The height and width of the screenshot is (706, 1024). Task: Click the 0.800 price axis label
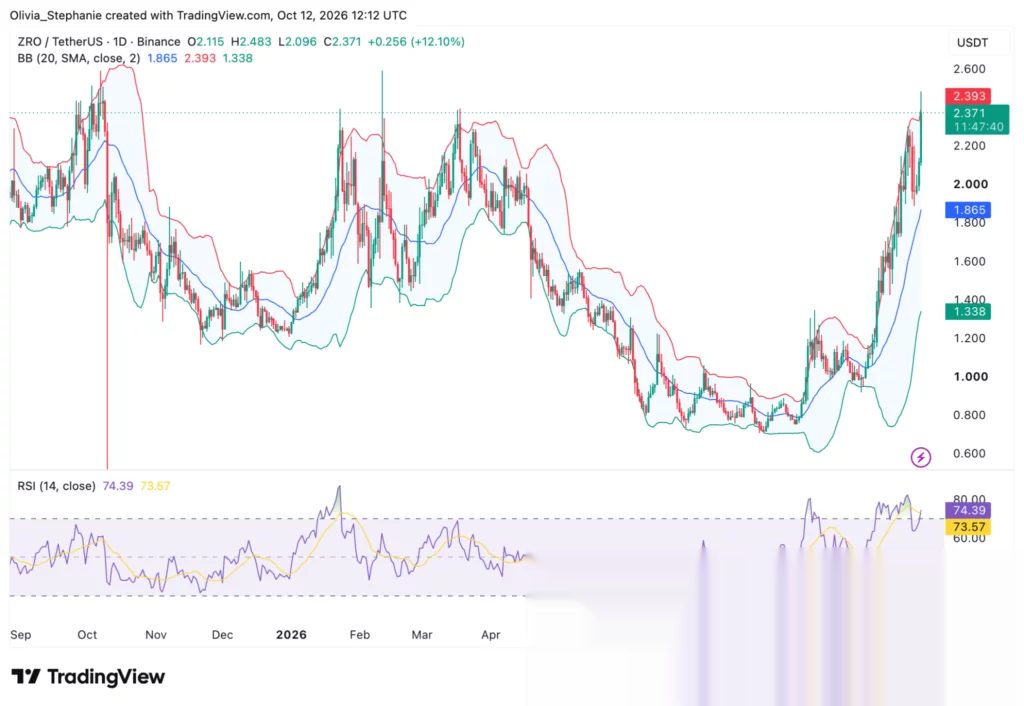click(969, 415)
